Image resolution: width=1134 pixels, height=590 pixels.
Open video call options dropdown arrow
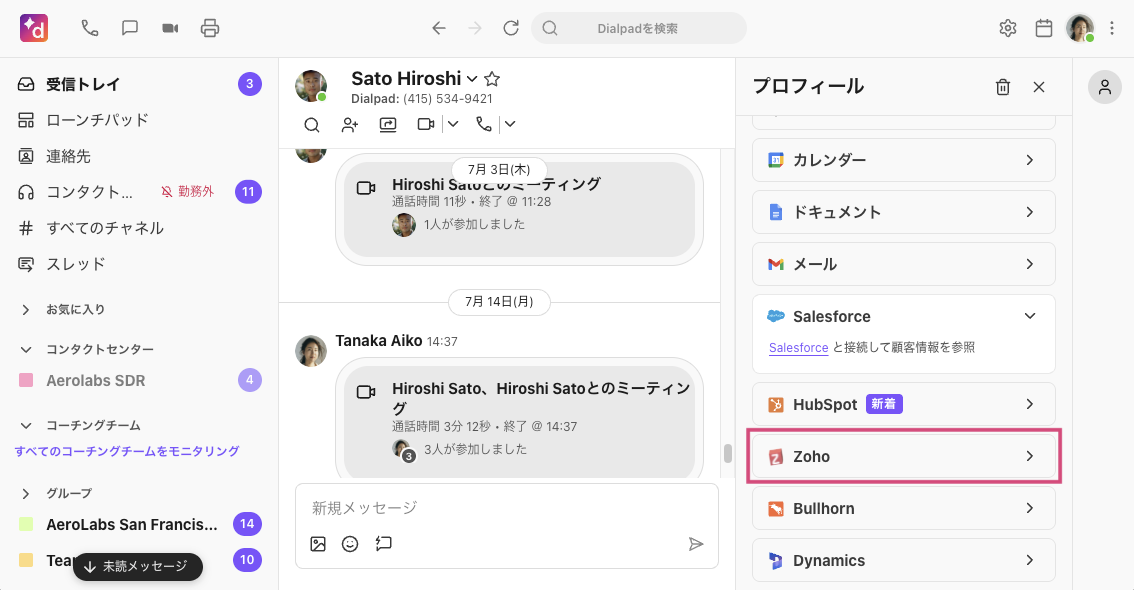pyautogui.click(x=453, y=124)
